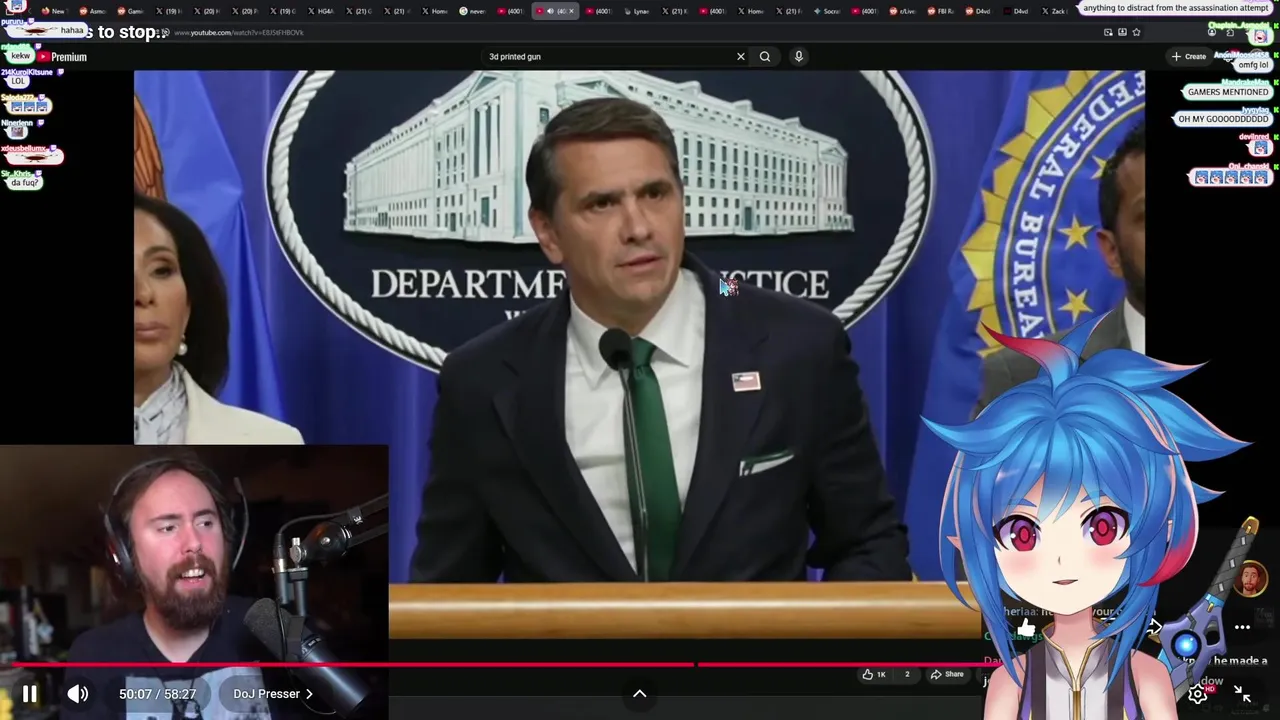Go to YouTube Premium home logo
The image size is (1280, 720).
point(62,57)
